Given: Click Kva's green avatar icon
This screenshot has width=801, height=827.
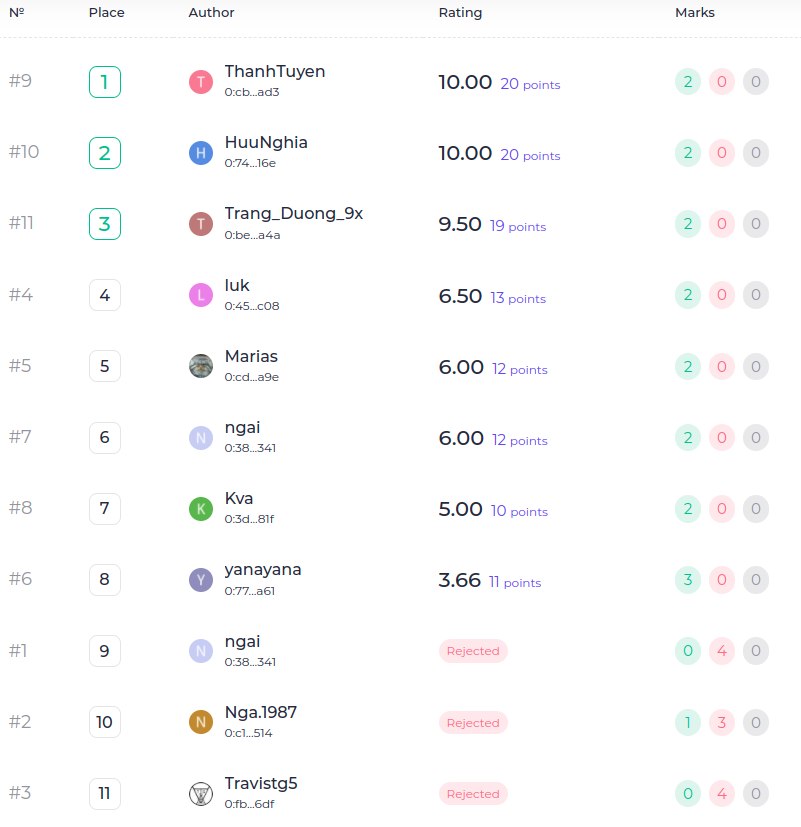Looking at the screenshot, I should pyautogui.click(x=201, y=509).
